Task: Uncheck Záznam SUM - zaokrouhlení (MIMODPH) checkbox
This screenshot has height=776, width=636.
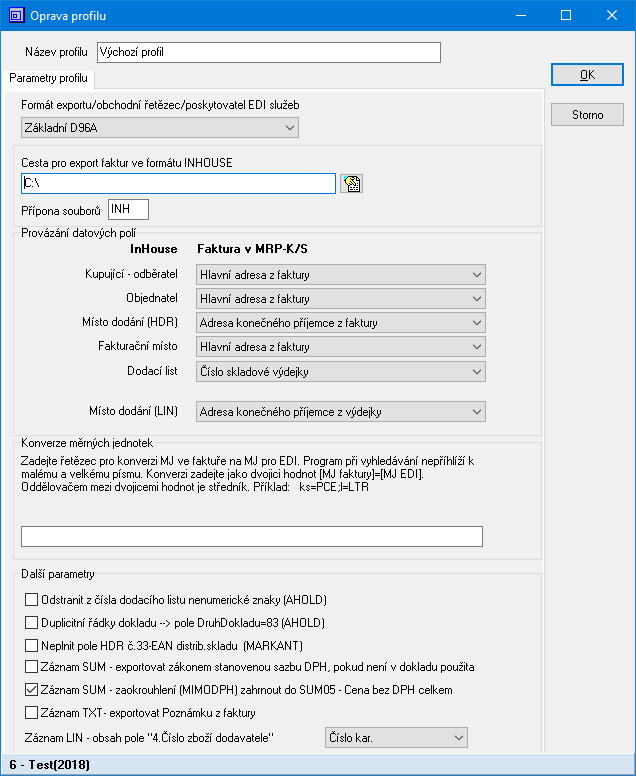Action: click(30, 690)
